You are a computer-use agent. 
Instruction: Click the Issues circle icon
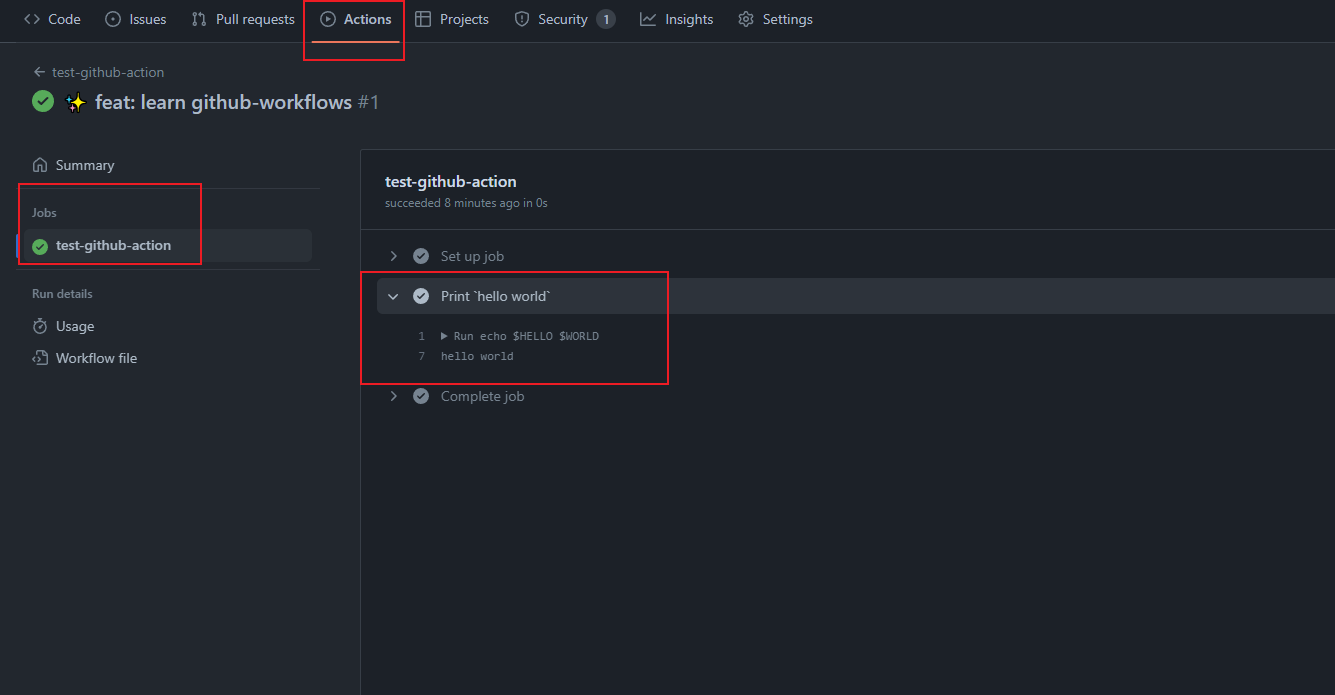113,19
